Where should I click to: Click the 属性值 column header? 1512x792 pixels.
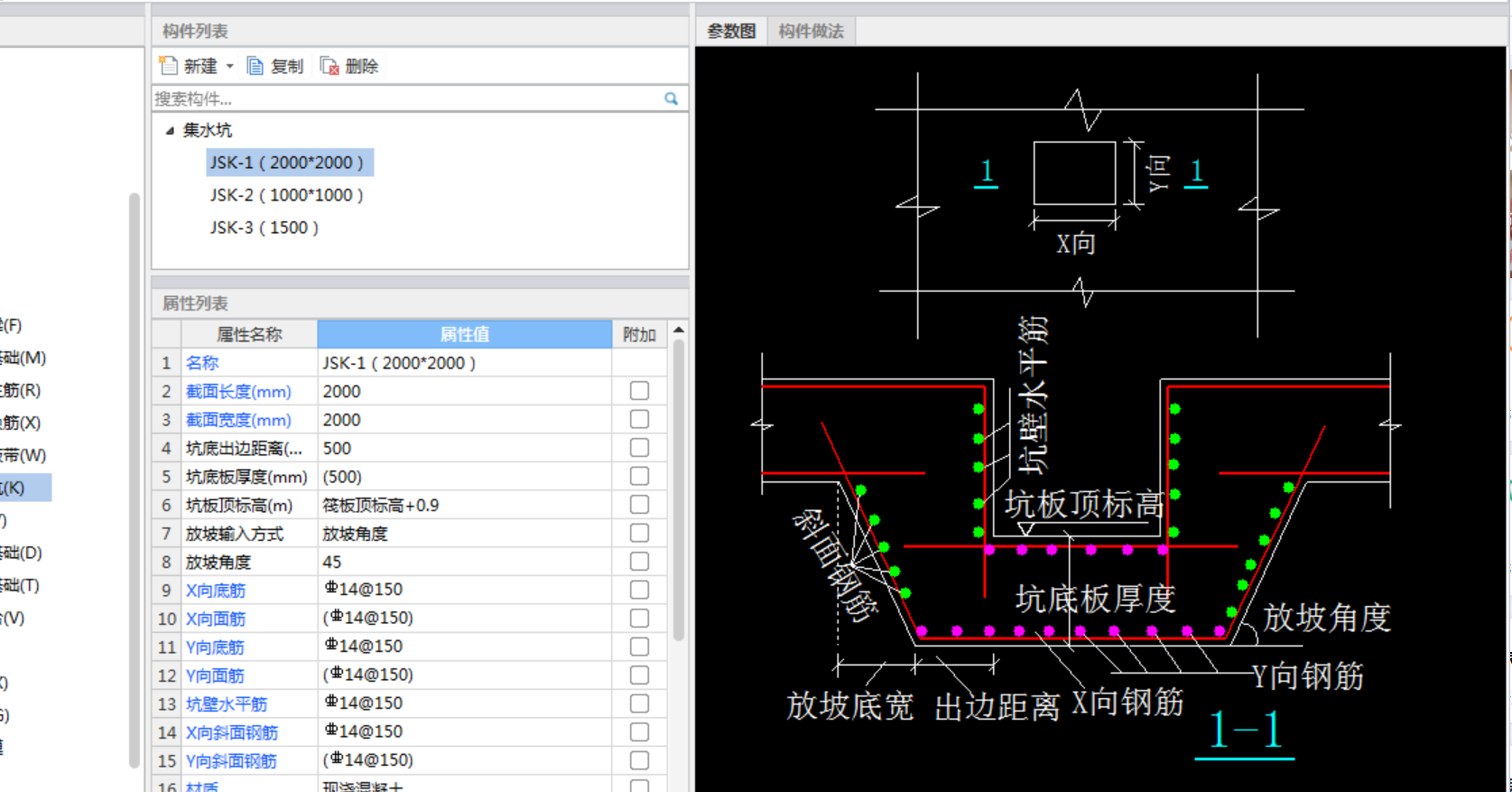tap(464, 334)
